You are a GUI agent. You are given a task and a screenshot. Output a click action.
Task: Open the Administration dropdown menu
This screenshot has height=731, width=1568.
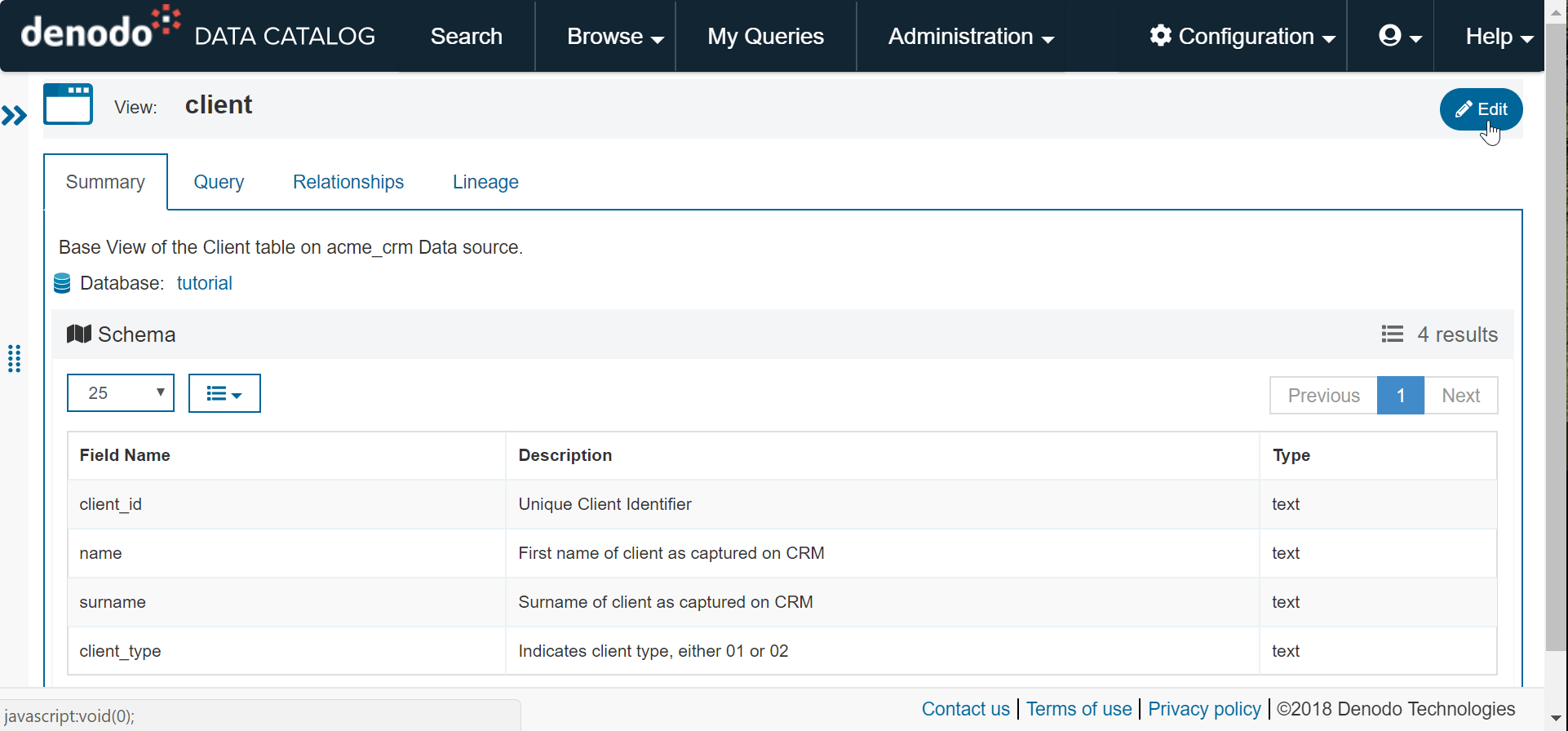point(971,36)
